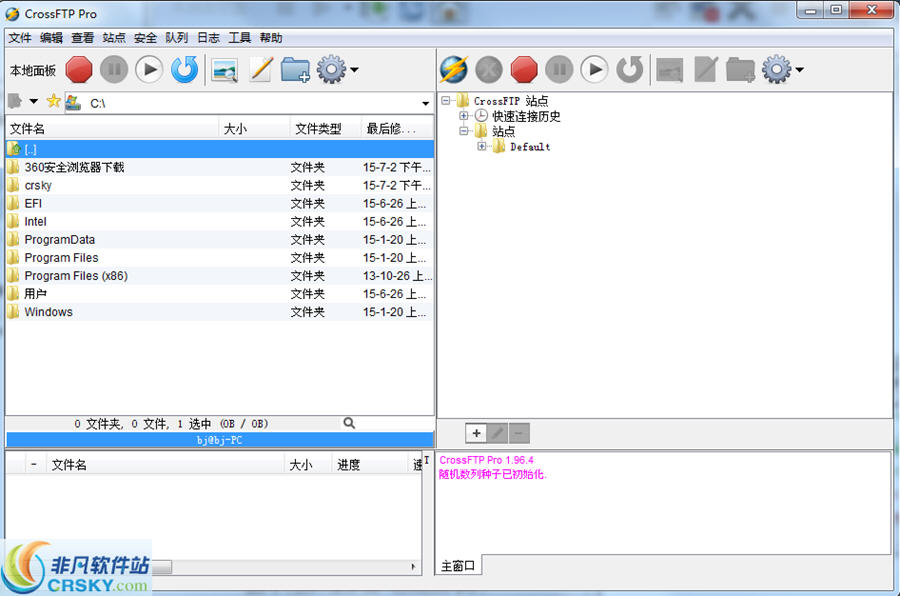Click the queue 进度 column header
The image size is (900, 596).
tap(370, 465)
